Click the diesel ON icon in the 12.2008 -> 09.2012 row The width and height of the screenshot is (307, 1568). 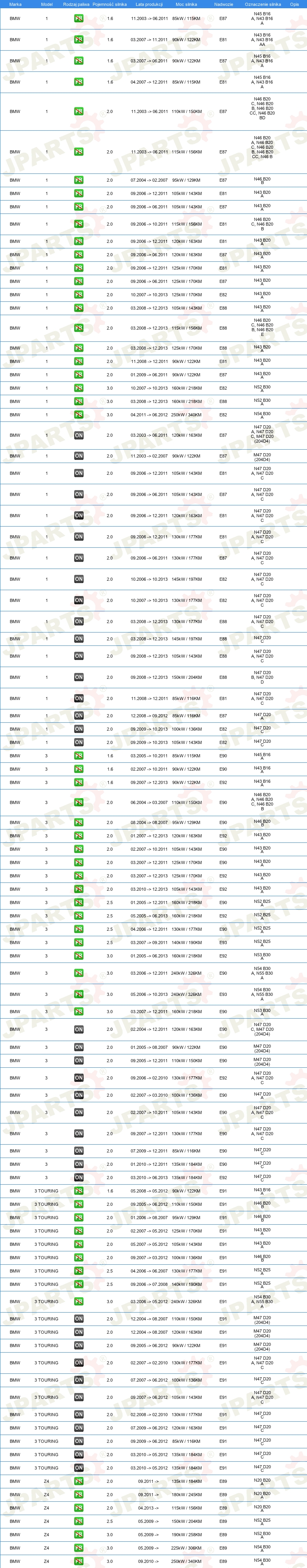click(x=79, y=716)
